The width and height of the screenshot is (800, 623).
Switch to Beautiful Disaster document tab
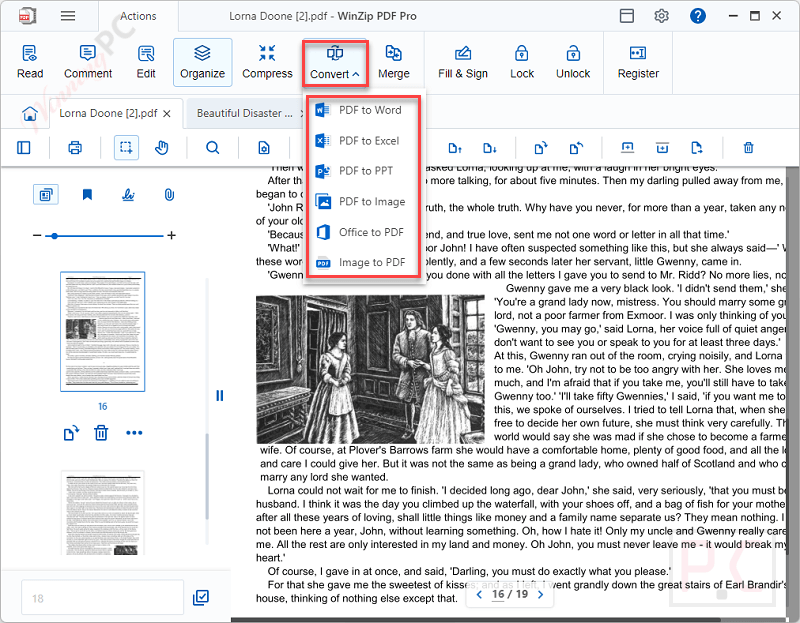[x=243, y=114]
